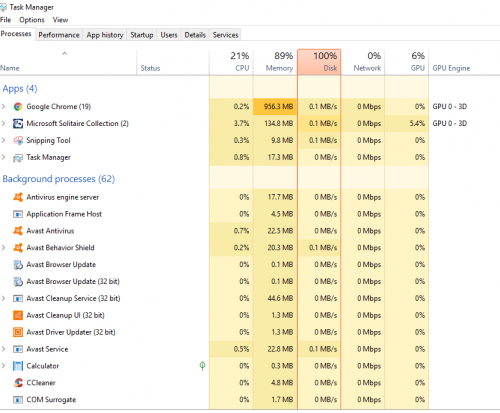Switch to the Users tab
The height and width of the screenshot is (413, 500).
[x=169, y=35]
